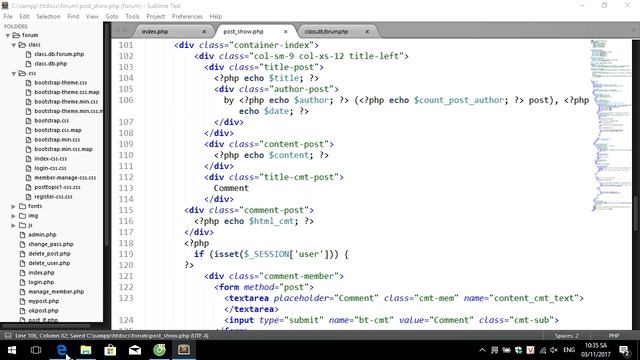Open index-css.css file

click(x=51, y=159)
